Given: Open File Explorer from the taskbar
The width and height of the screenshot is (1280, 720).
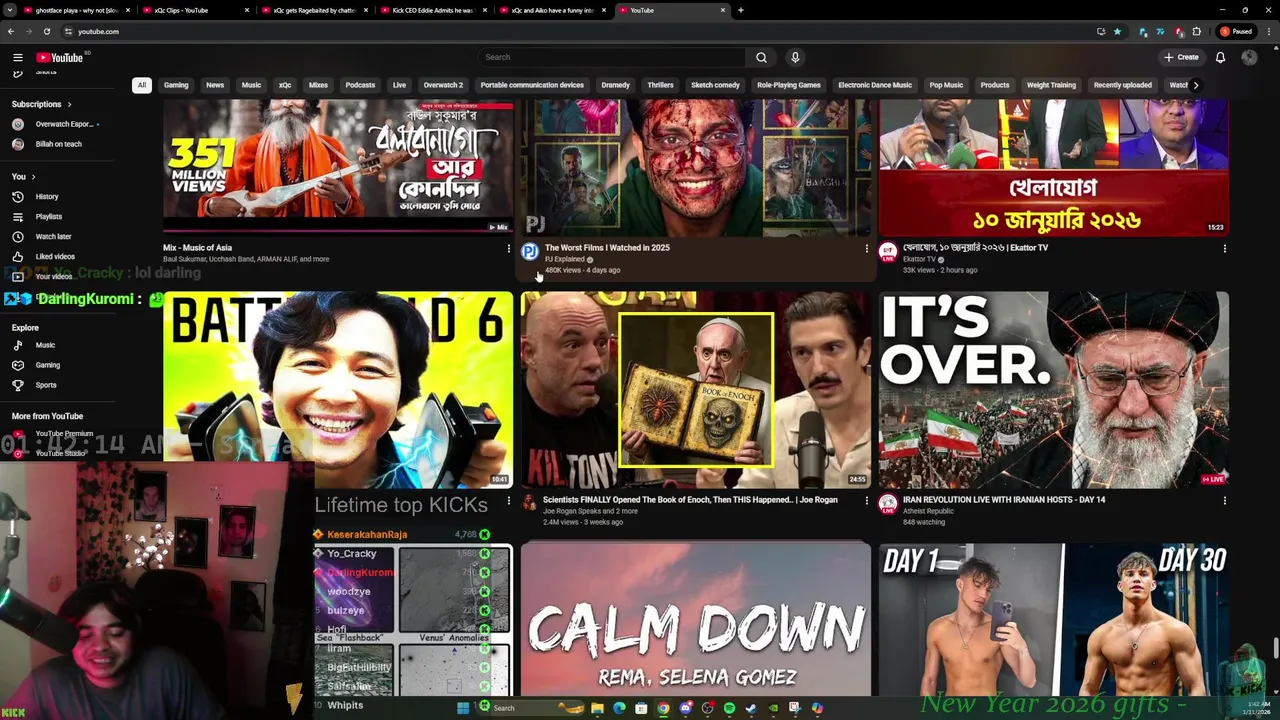Looking at the screenshot, I should click(597, 708).
